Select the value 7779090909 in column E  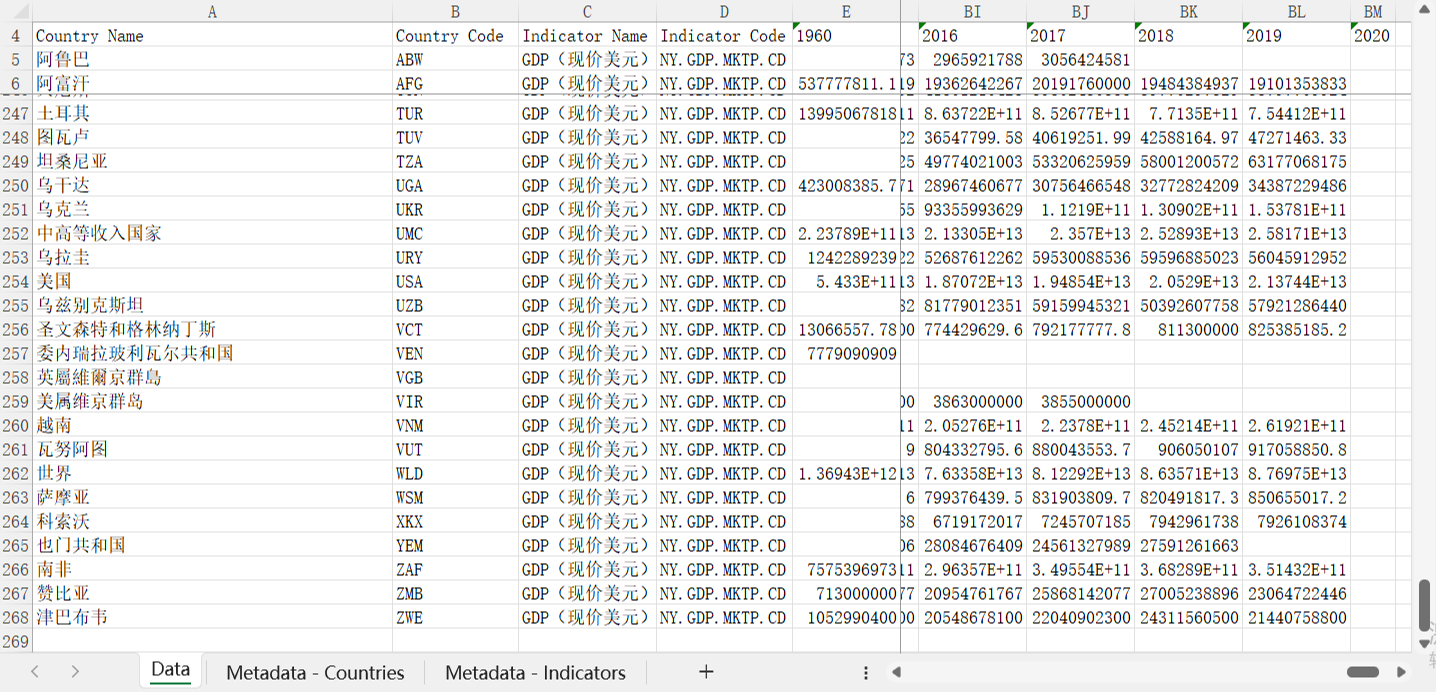tap(846, 354)
